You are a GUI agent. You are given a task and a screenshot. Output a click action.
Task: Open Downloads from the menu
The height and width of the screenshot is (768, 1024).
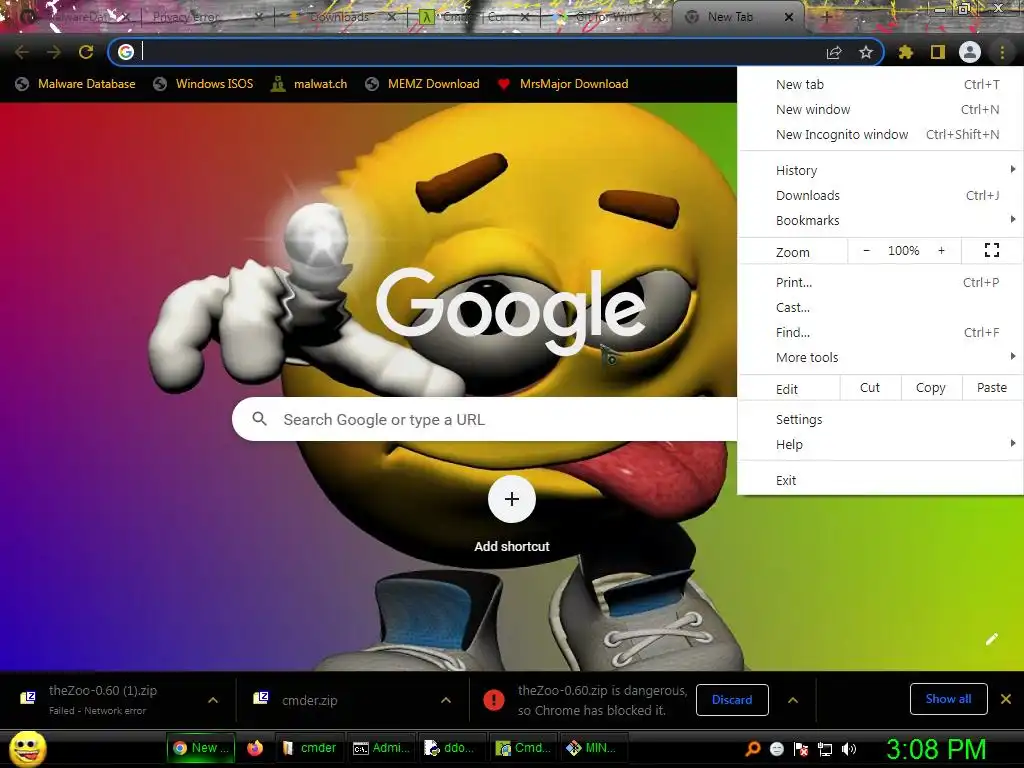pos(881,195)
